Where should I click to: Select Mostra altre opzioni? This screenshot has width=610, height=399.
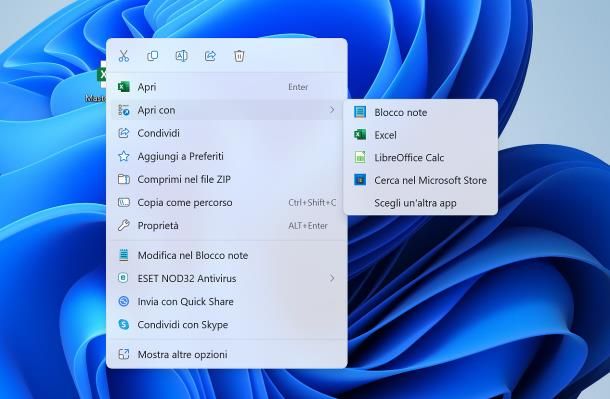click(x=226, y=354)
